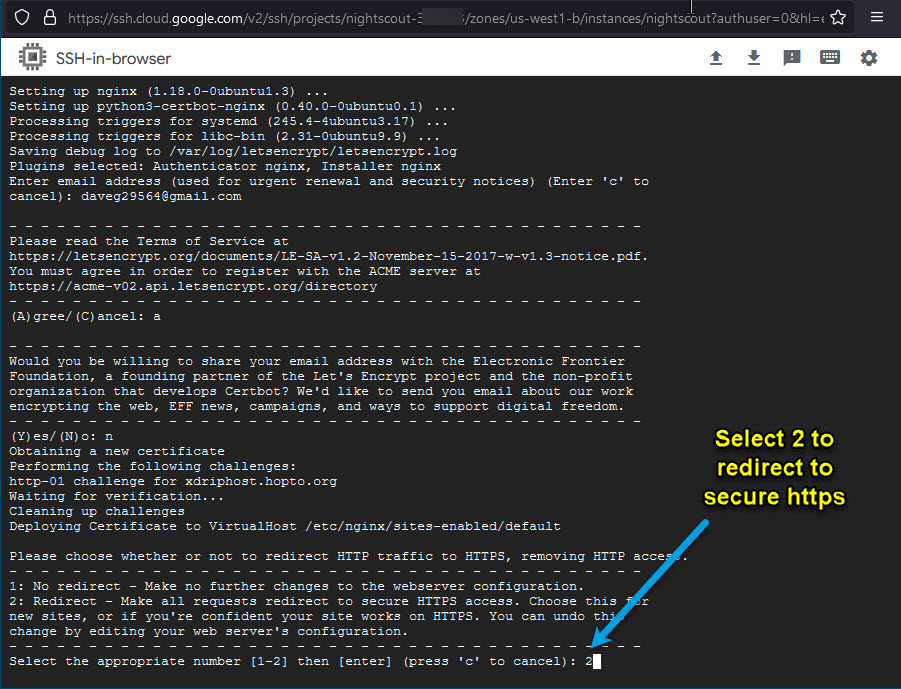
Task: Click the SSH-in-browser title text
Action: [x=112, y=59]
